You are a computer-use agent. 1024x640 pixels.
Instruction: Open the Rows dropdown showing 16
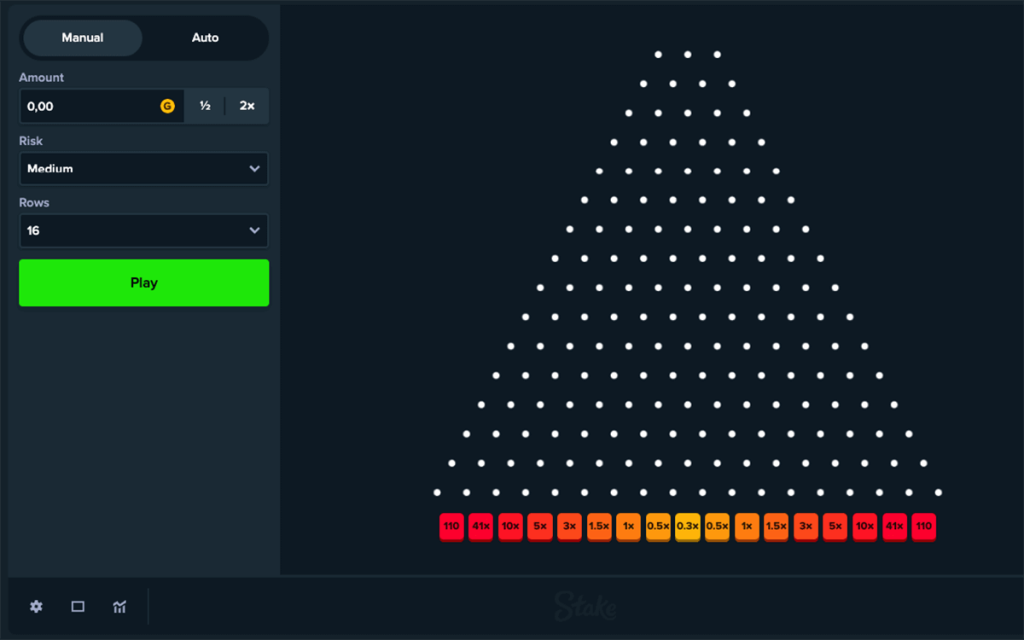(x=143, y=231)
